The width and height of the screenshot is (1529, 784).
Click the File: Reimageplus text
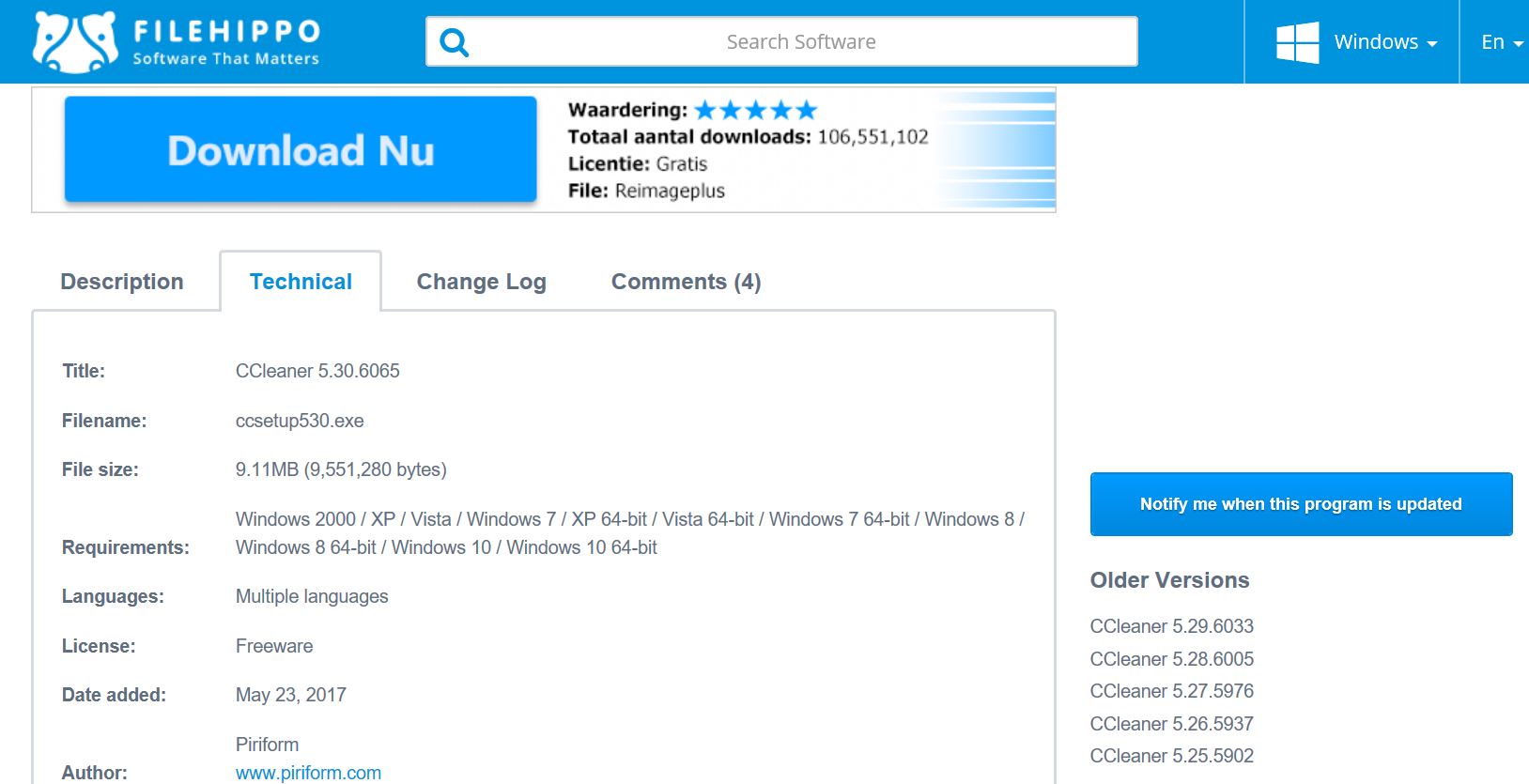646,191
